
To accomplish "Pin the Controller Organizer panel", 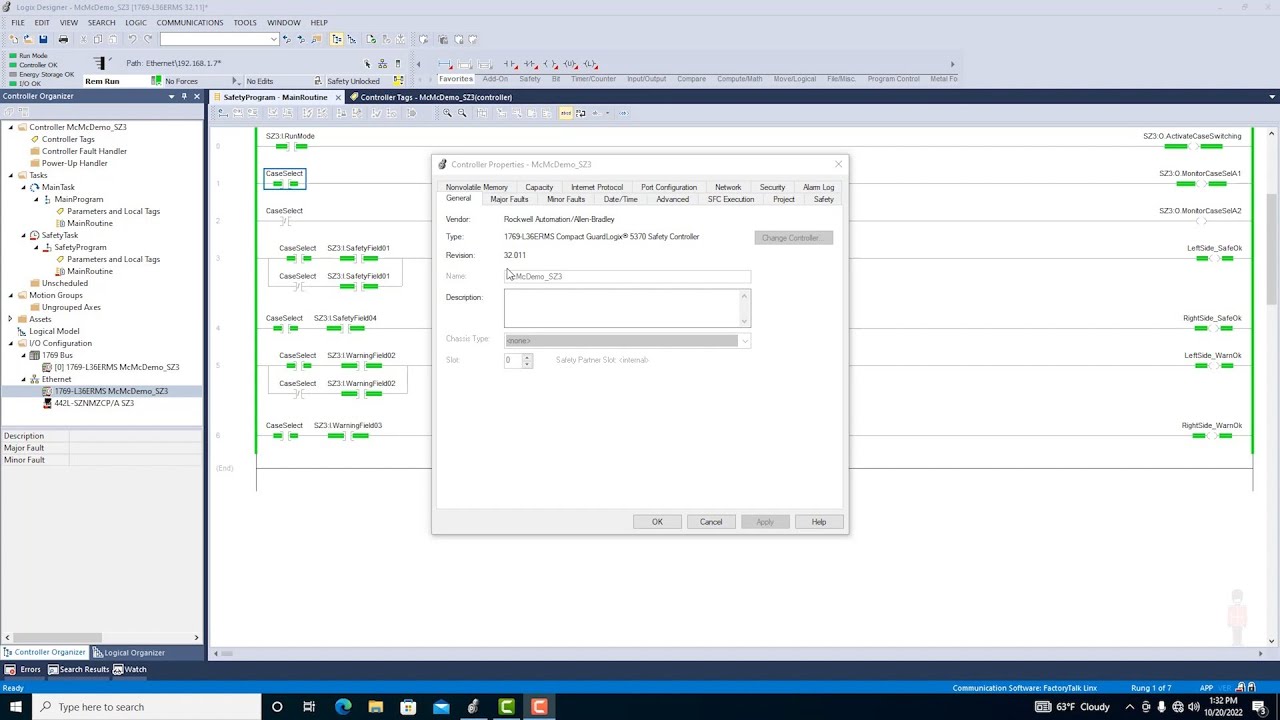I will [184, 96].
